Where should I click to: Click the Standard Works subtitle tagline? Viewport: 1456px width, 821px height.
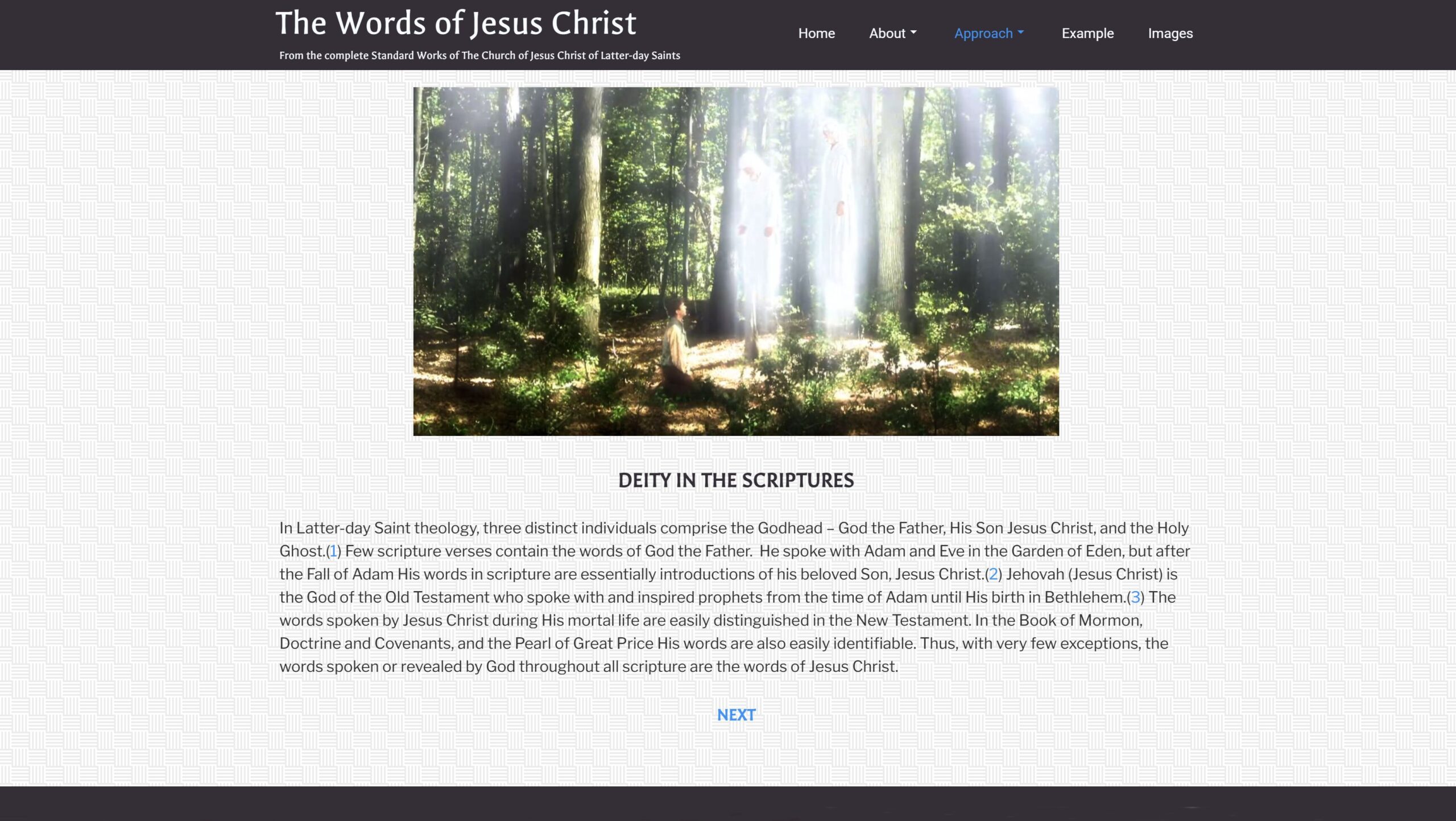(x=479, y=56)
